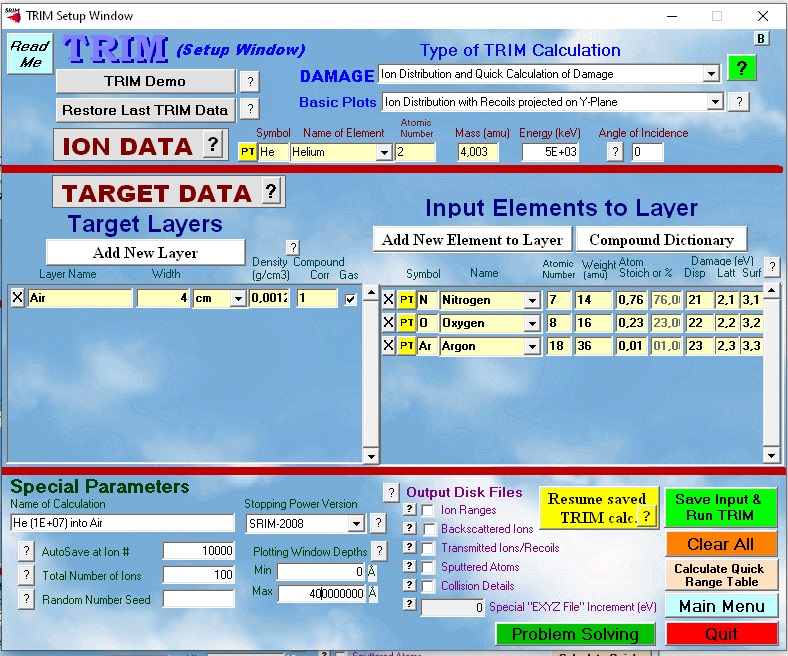Viewport: 788px width, 656px height.
Task: Open help for AutoSave at Ion #
Action: point(26,551)
